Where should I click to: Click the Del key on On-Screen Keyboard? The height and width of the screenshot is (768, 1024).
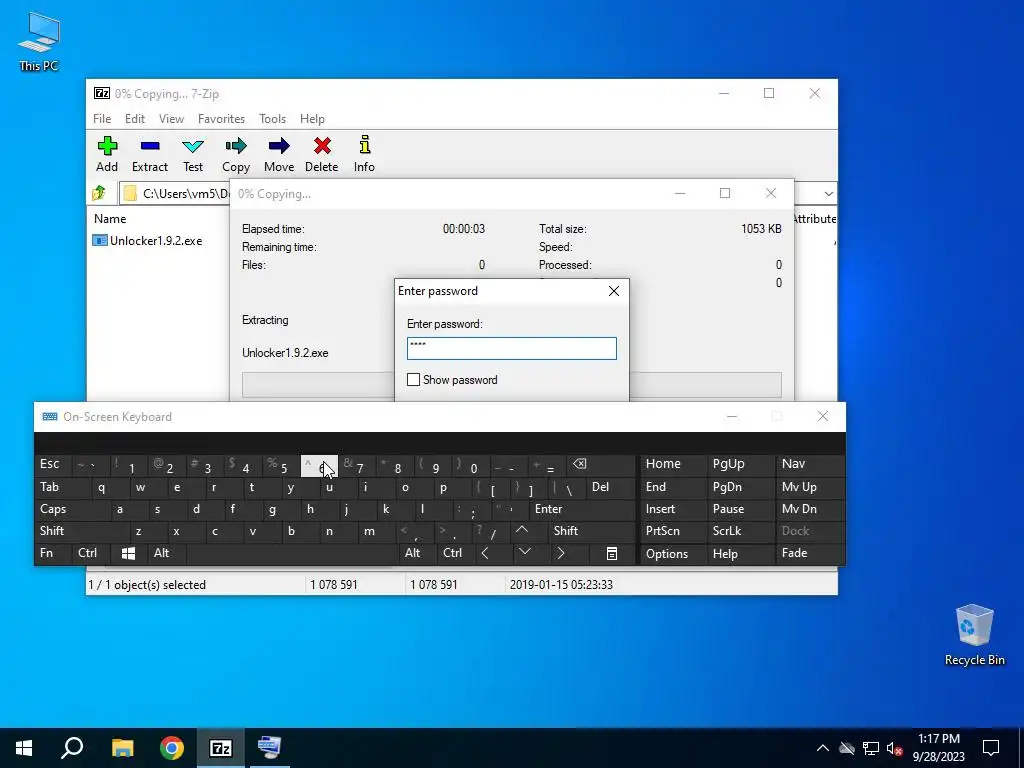[x=611, y=487]
